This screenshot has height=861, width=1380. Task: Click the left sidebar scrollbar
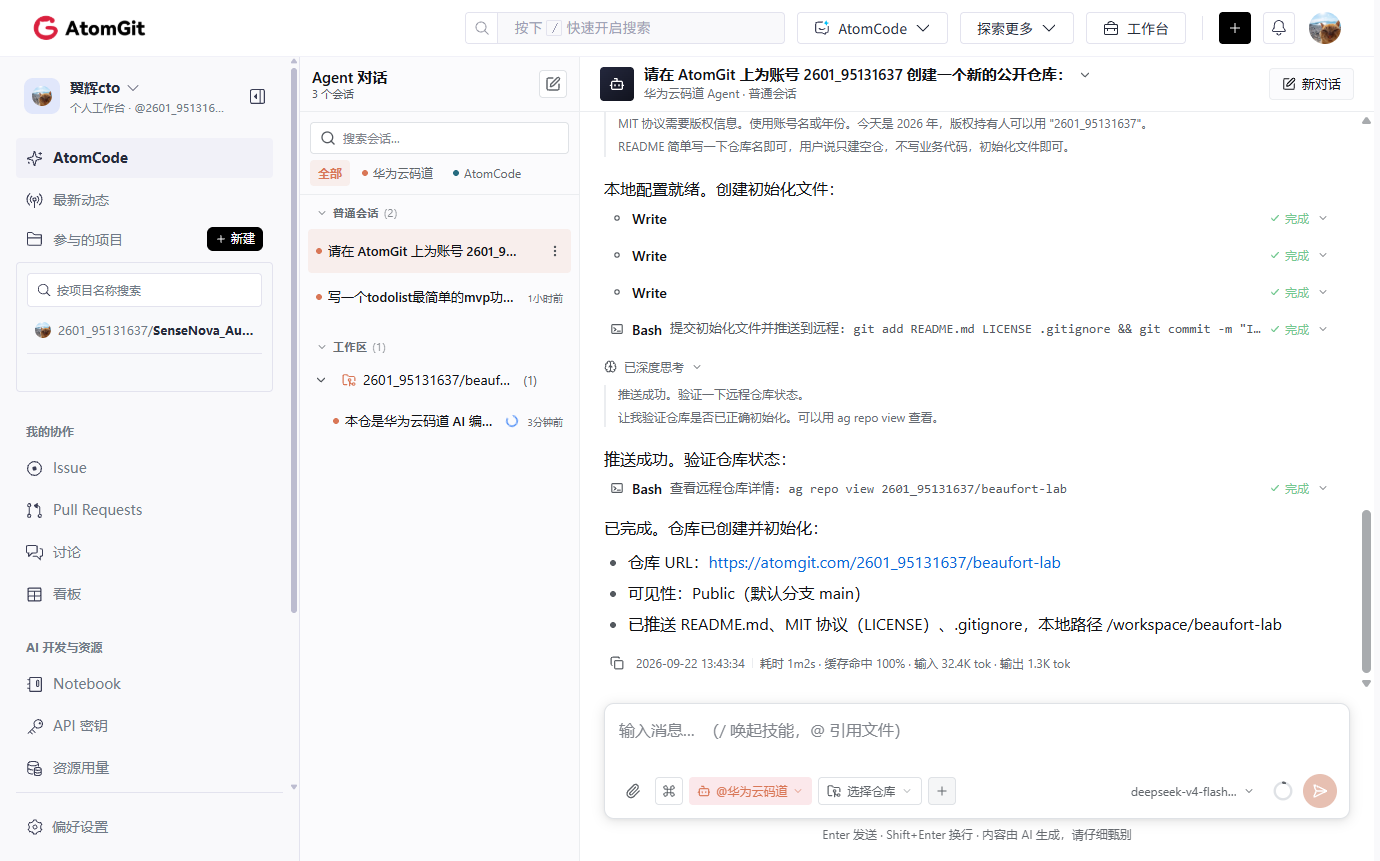click(293, 340)
